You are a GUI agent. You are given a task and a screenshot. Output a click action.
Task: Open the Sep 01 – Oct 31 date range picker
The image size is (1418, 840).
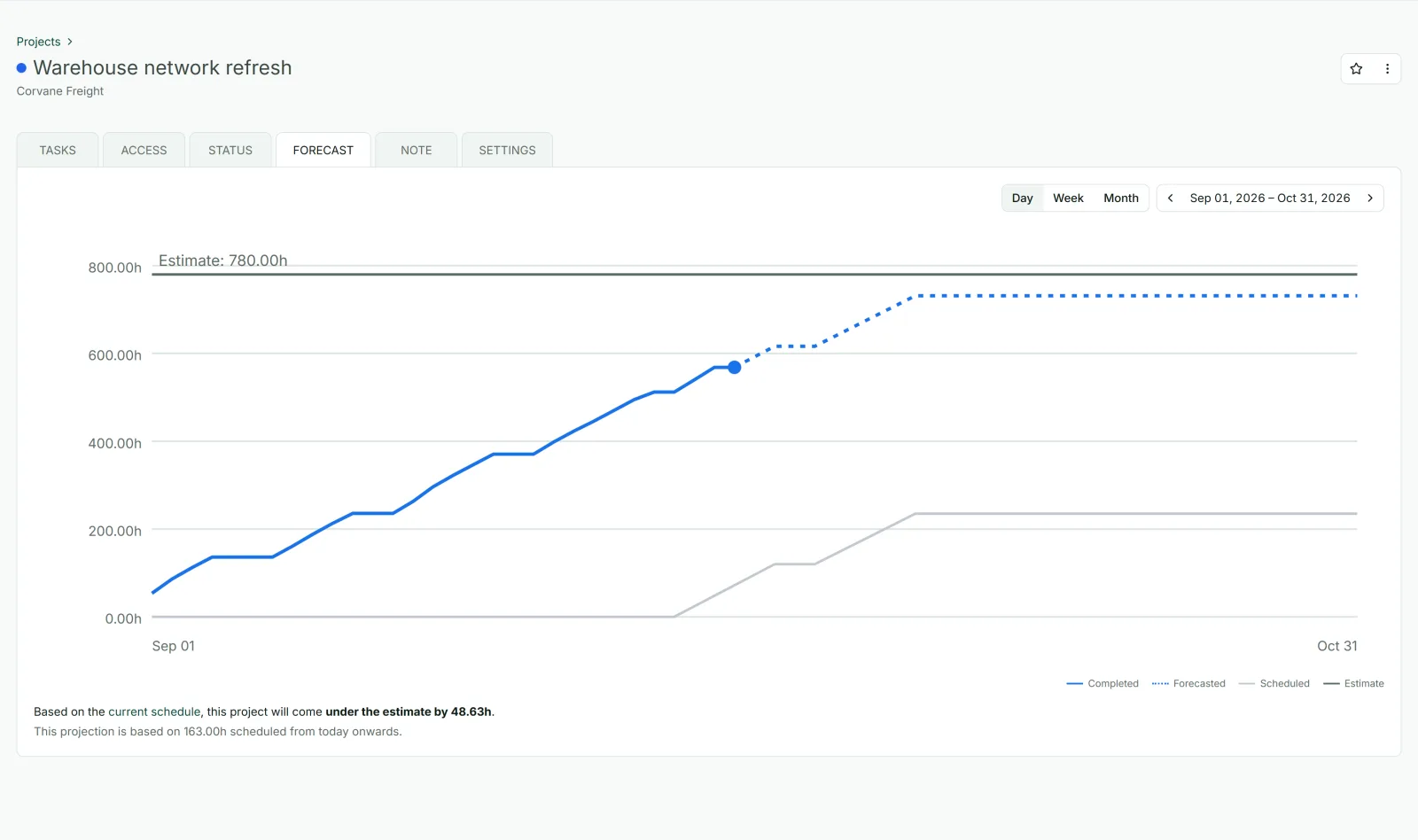coord(1270,198)
